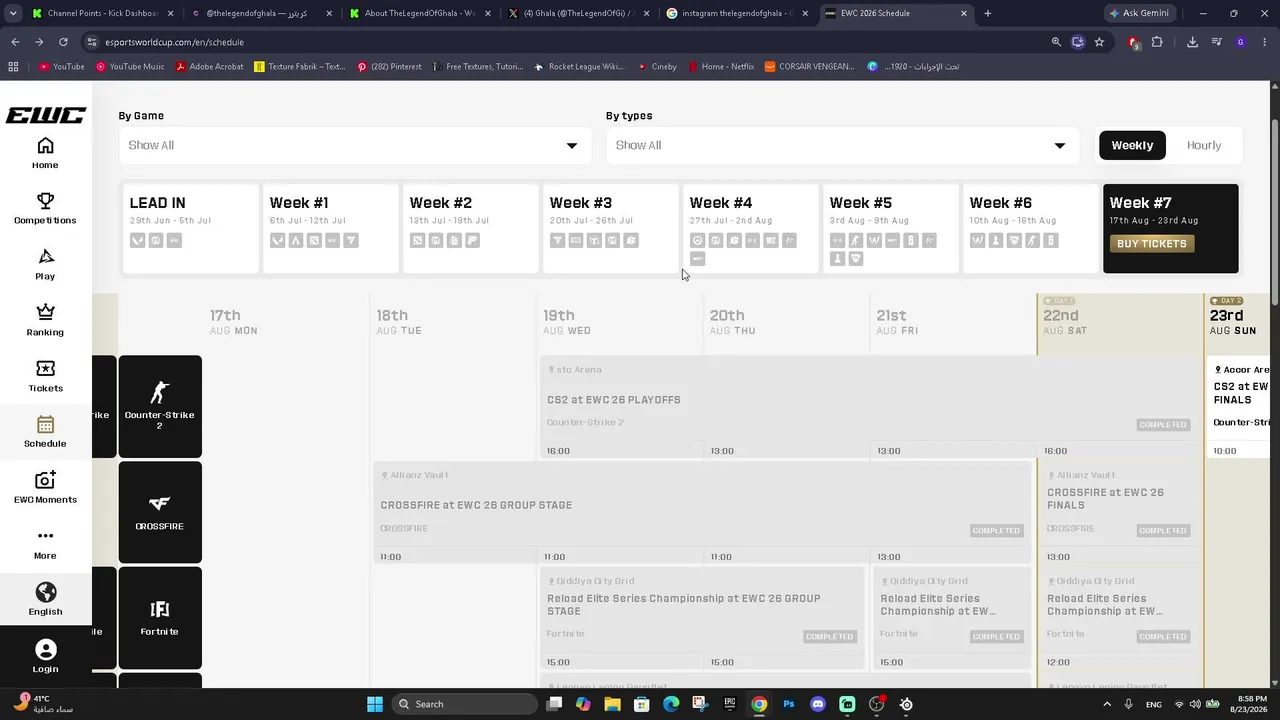The height and width of the screenshot is (720, 1280).
Task: Open Discord from the taskbar
Action: (x=818, y=704)
